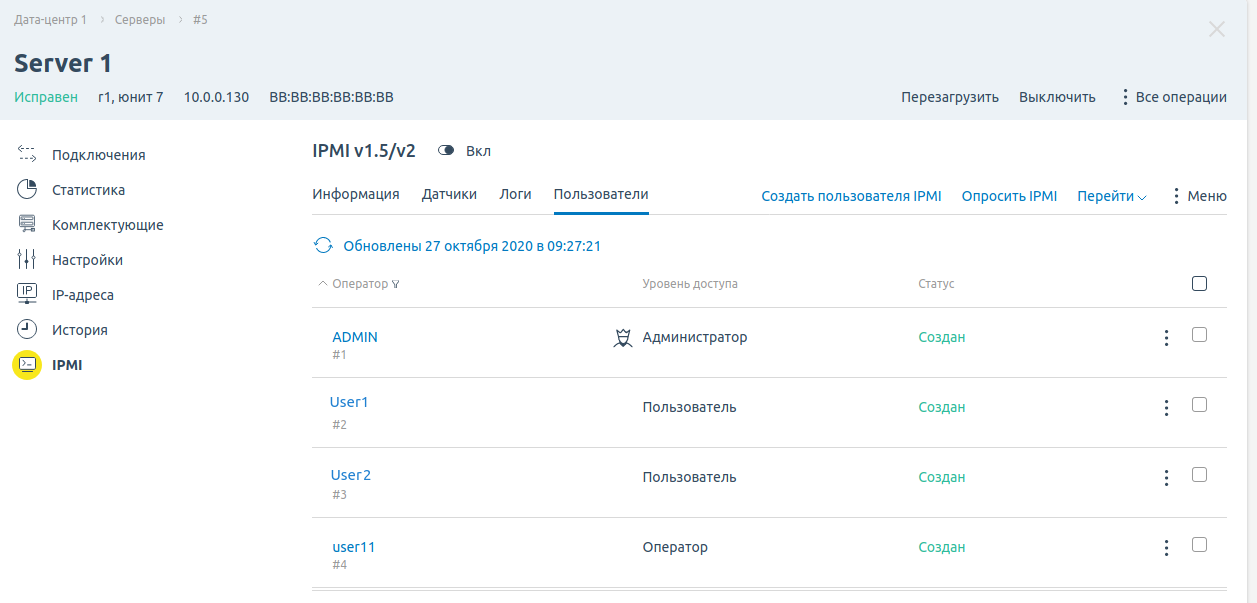
Task: Switch to the Логи tab
Action: pos(515,195)
